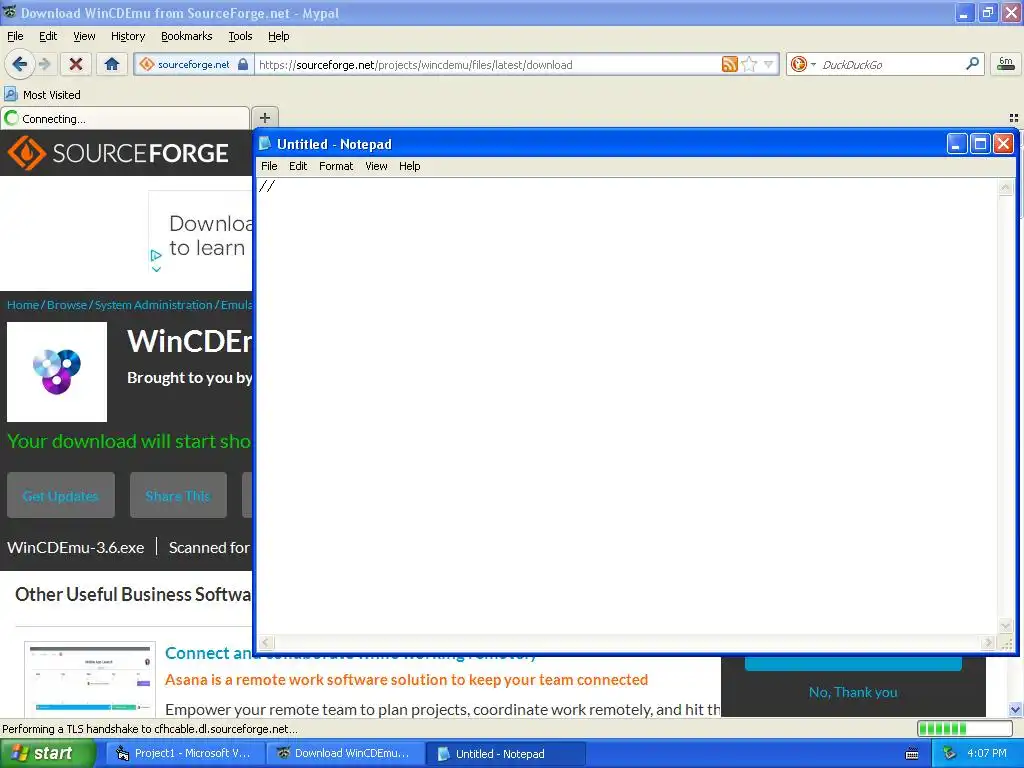Click the search magnifier icon

(x=972, y=64)
